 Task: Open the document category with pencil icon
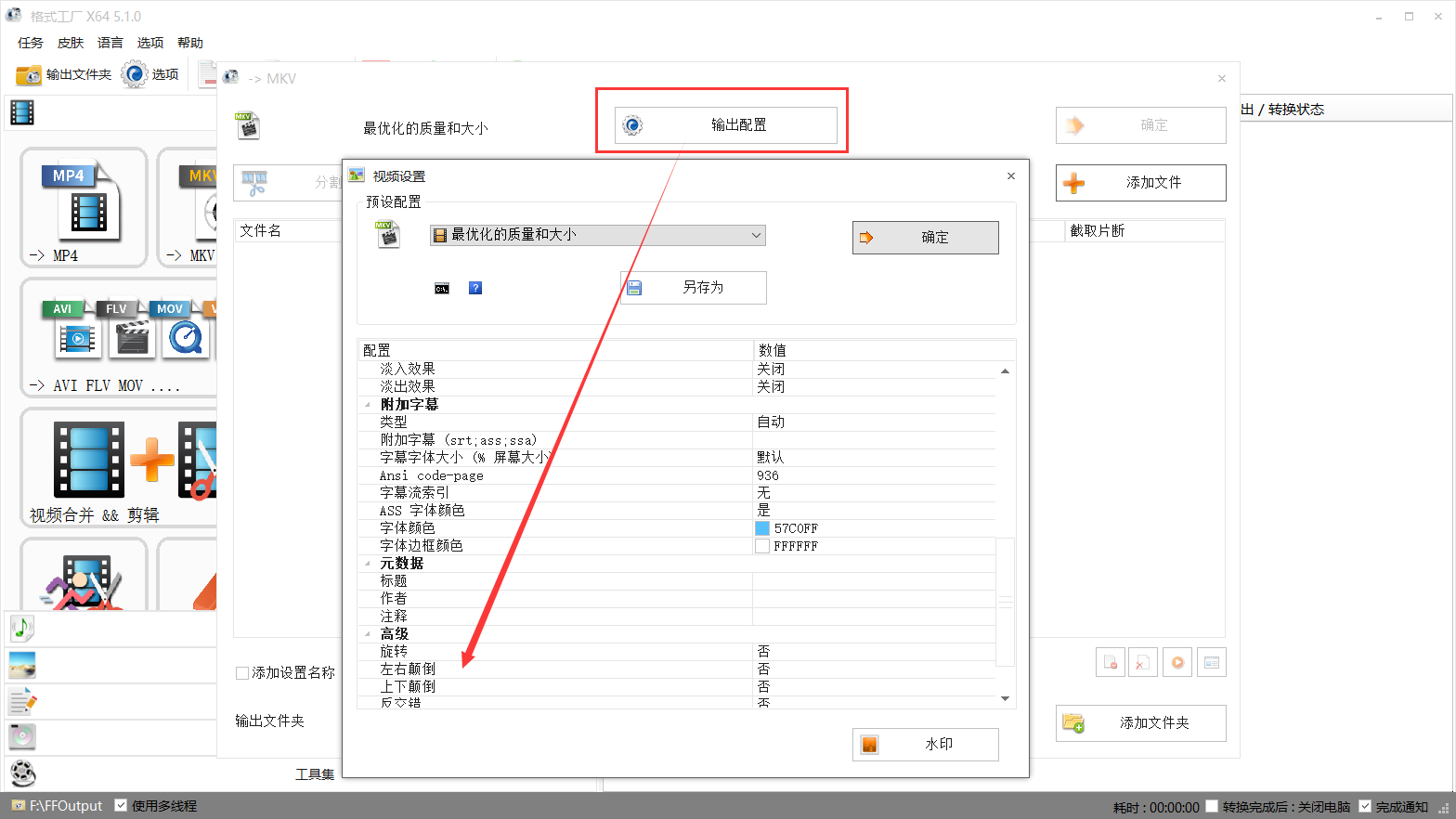tap(22, 701)
